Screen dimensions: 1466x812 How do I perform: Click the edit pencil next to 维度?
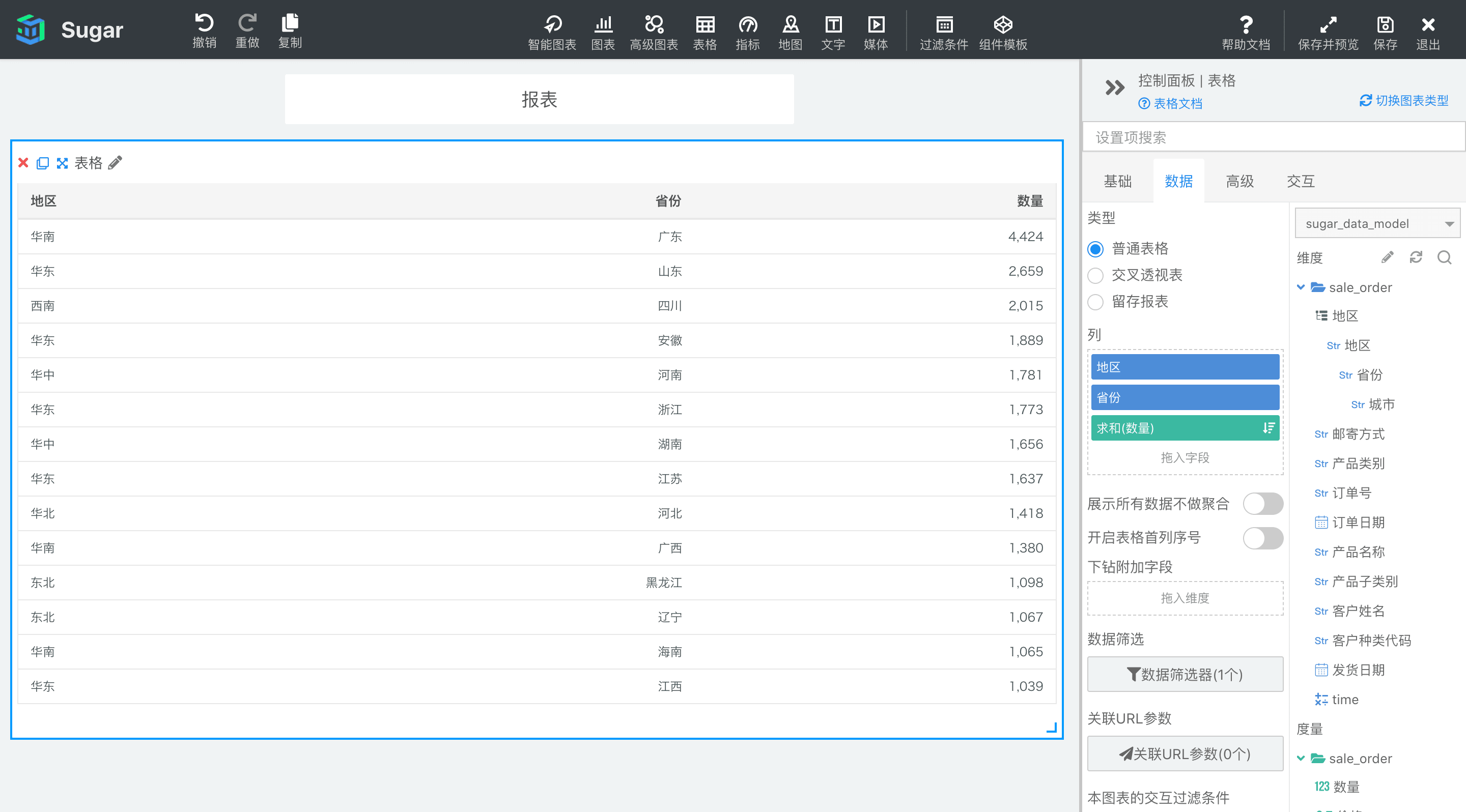[1388, 257]
